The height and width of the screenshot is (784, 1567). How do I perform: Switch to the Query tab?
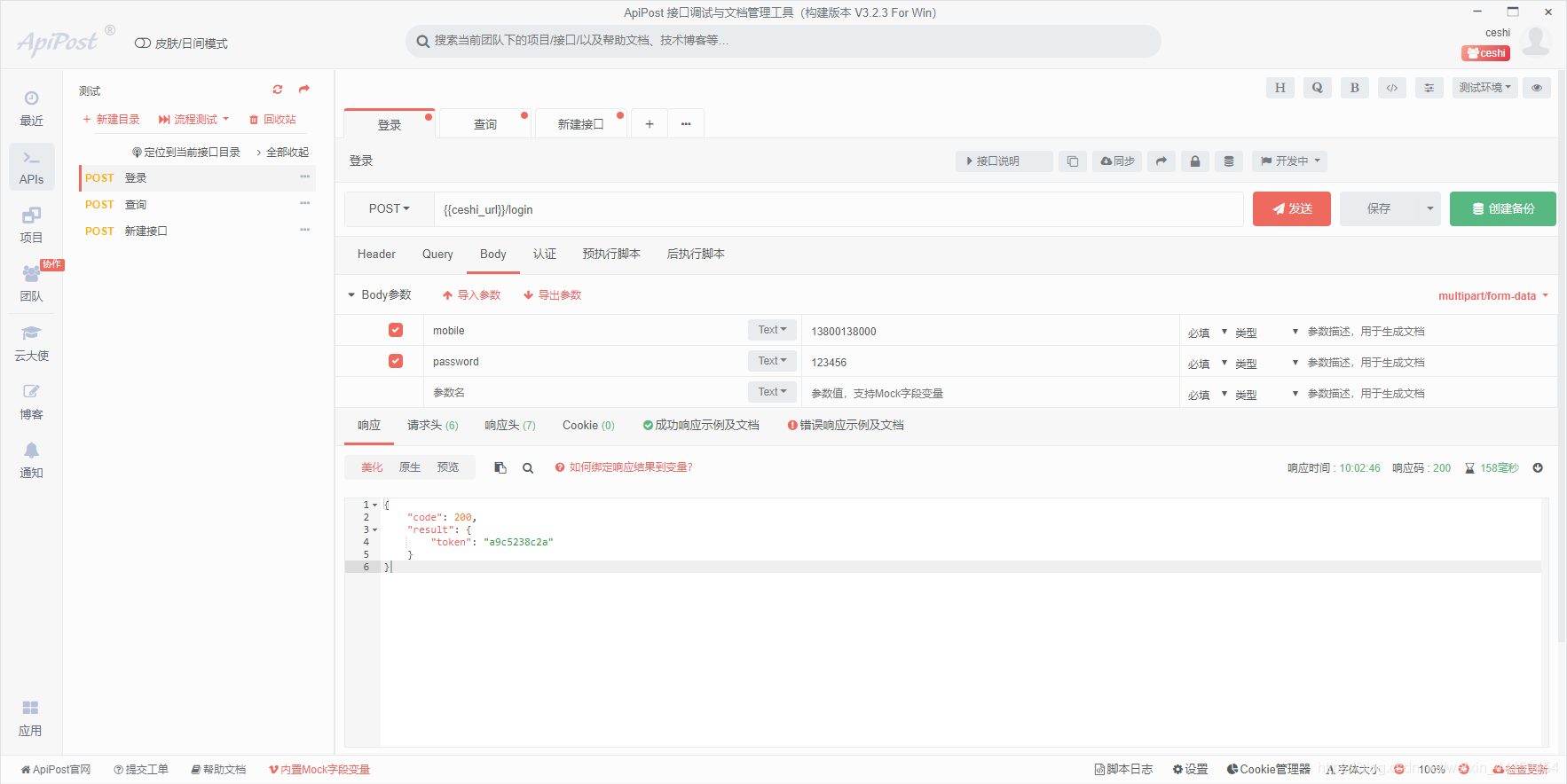[x=437, y=255]
